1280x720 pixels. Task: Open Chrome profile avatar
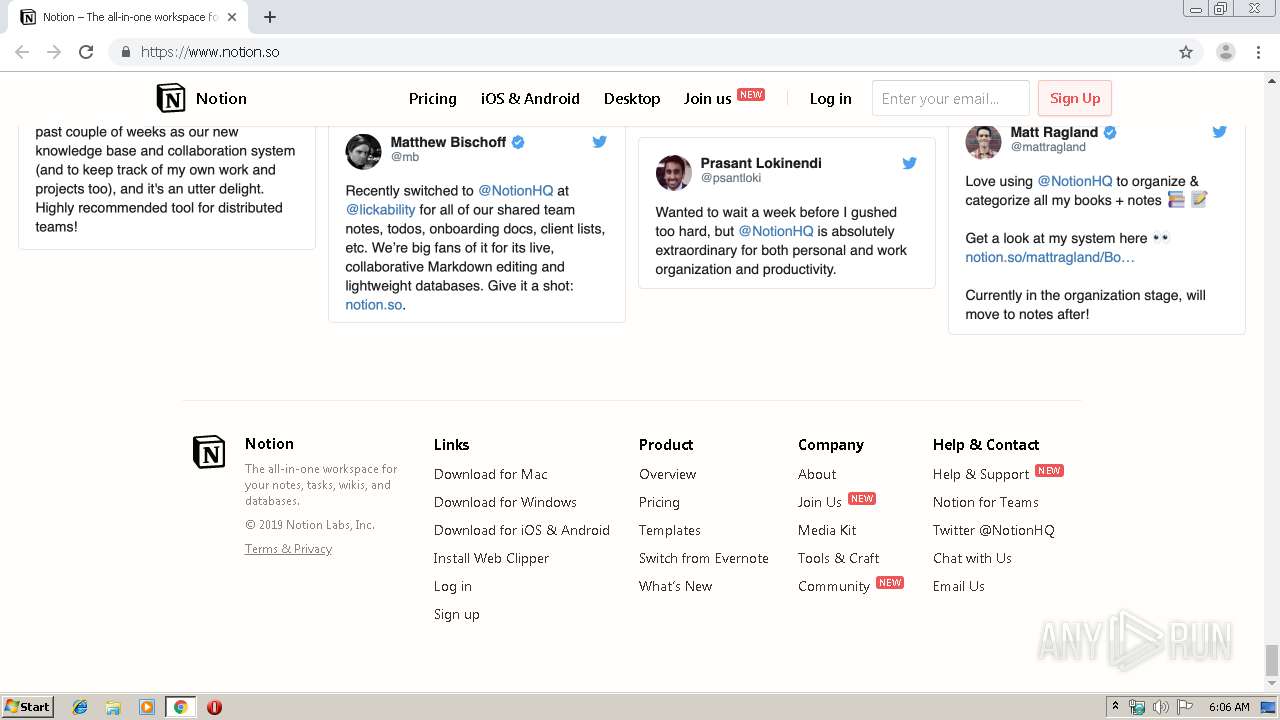coord(1226,52)
